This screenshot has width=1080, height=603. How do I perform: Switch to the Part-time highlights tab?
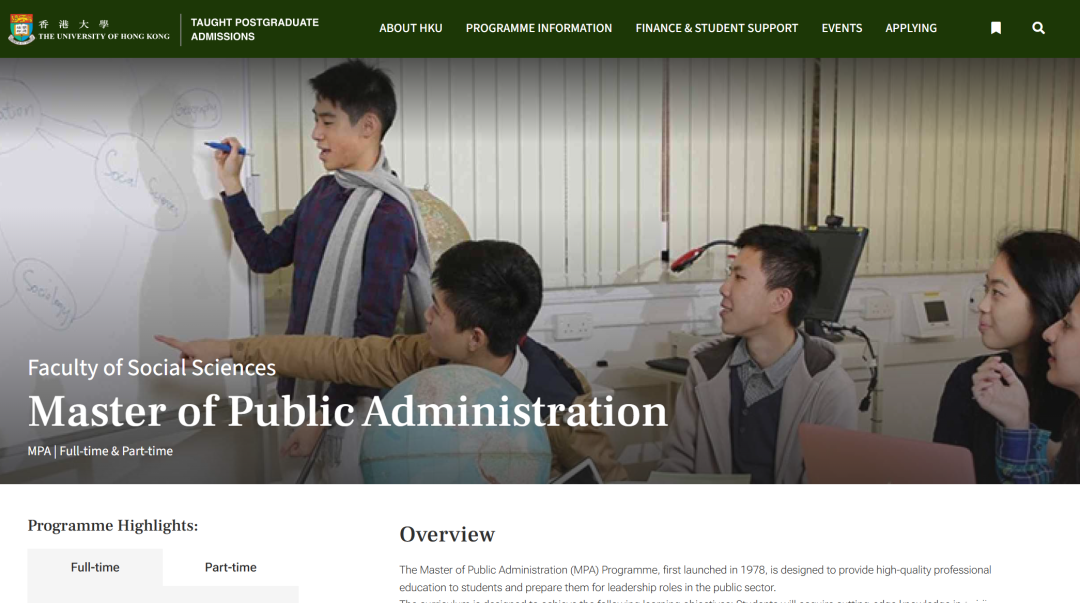(x=230, y=567)
